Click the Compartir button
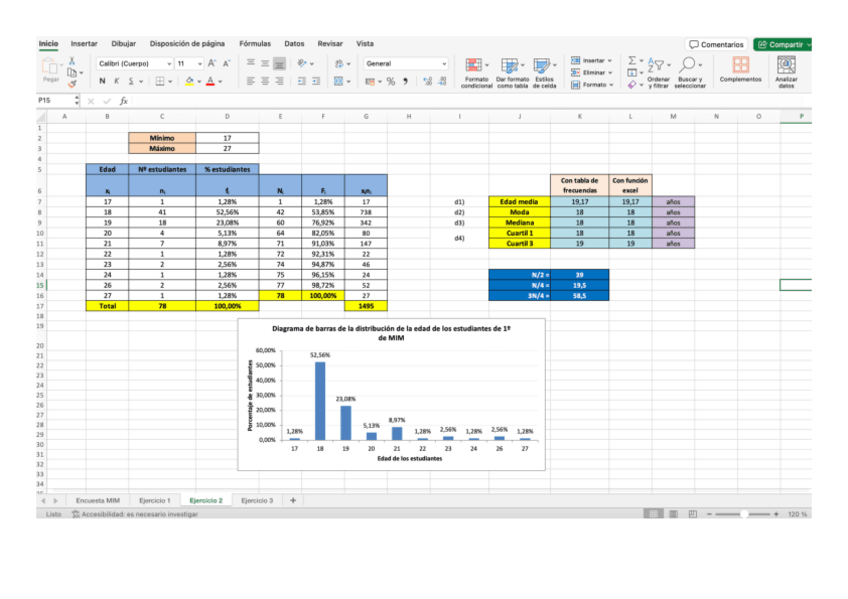The height and width of the screenshot is (599, 848). [783, 44]
